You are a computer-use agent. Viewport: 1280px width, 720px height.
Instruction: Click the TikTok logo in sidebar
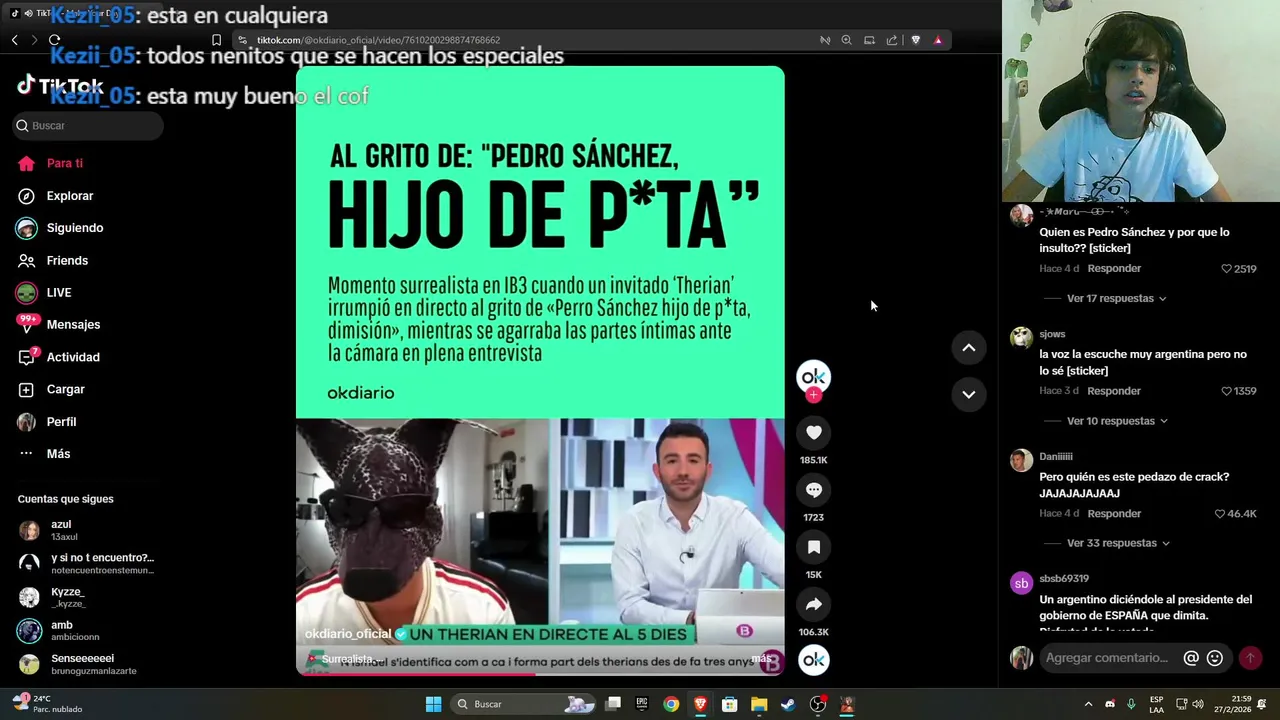tap(60, 85)
